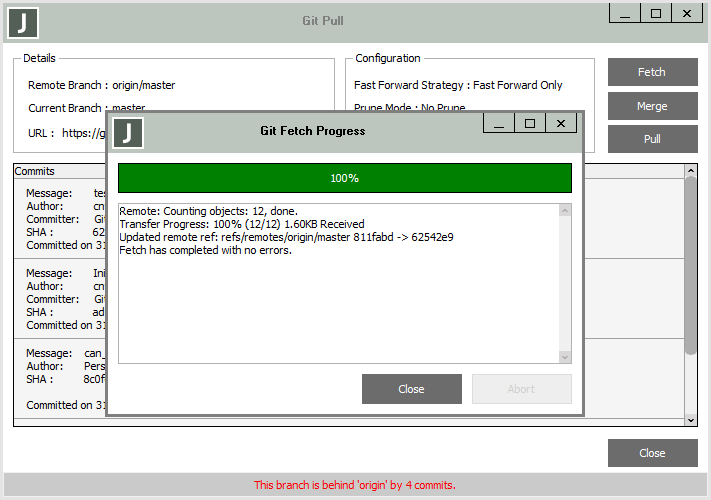Click down arrow of fetch log scrollbar

pos(565,357)
